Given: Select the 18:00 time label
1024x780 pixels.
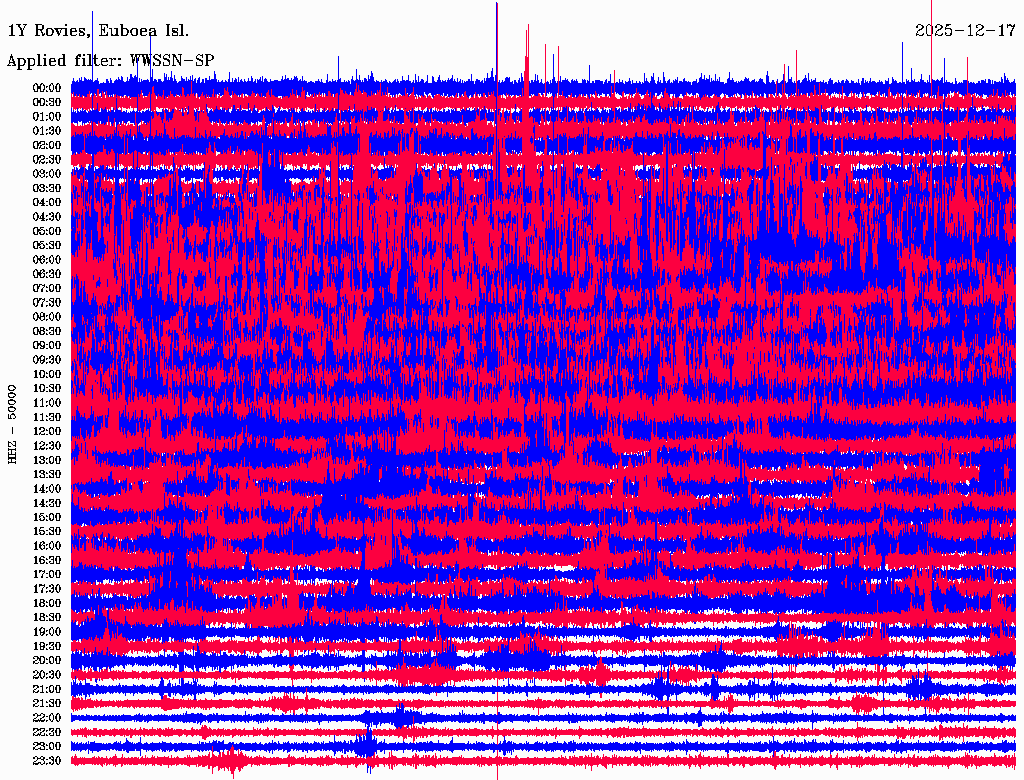Looking at the screenshot, I should coord(47,603).
